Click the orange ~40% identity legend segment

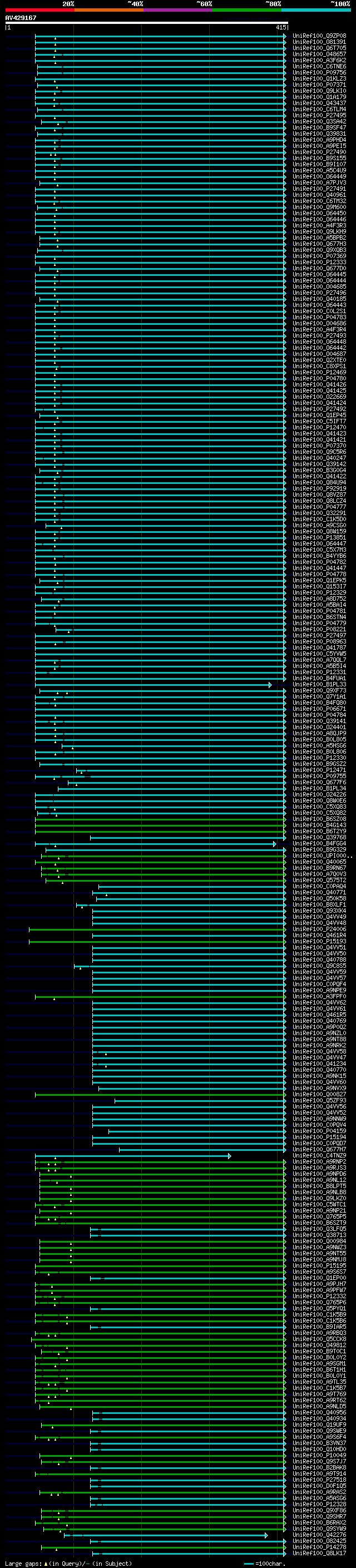point(108,10)
